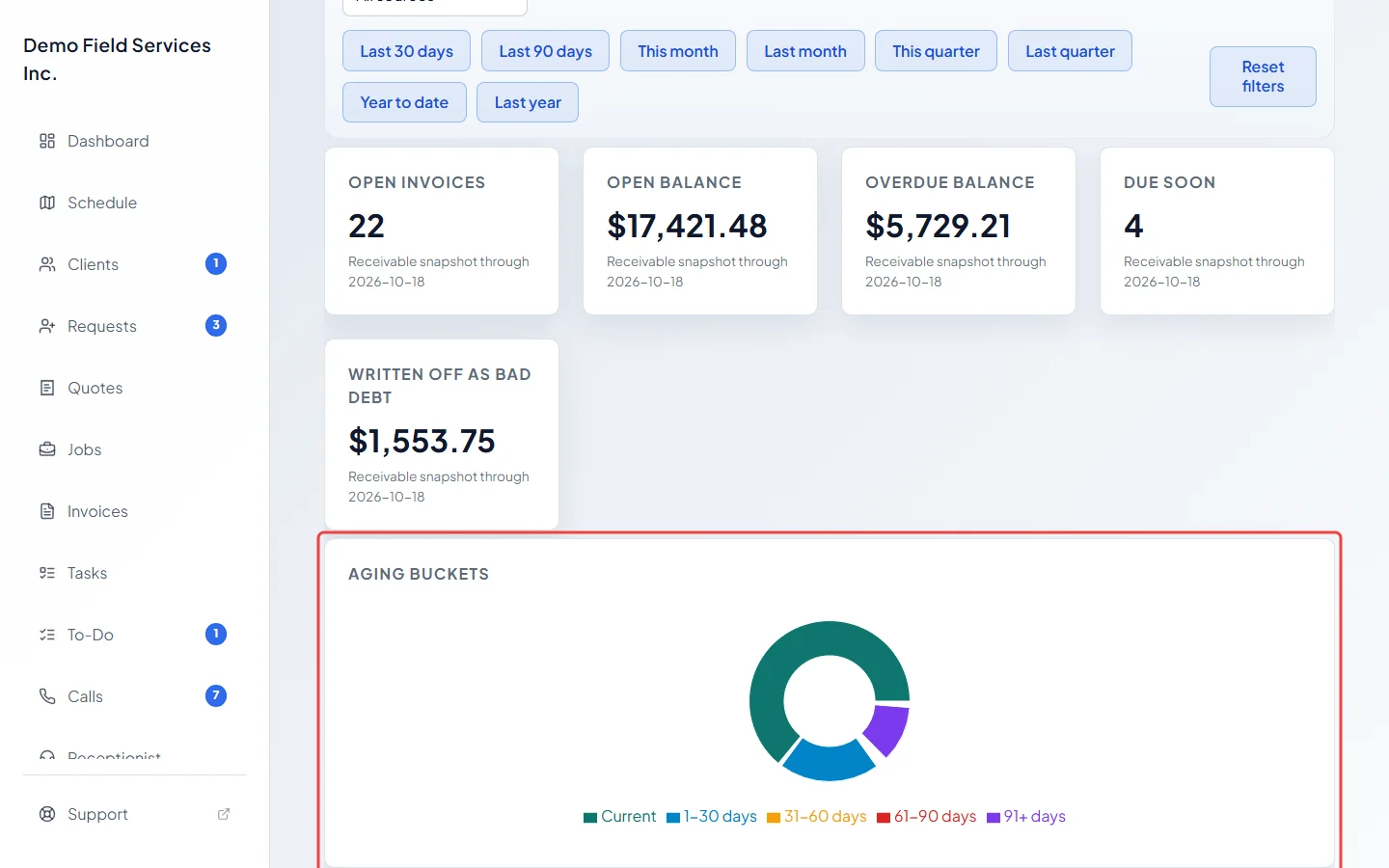
Task: Click the 91+ days legend swatch
Action: [x=994, y=818]
